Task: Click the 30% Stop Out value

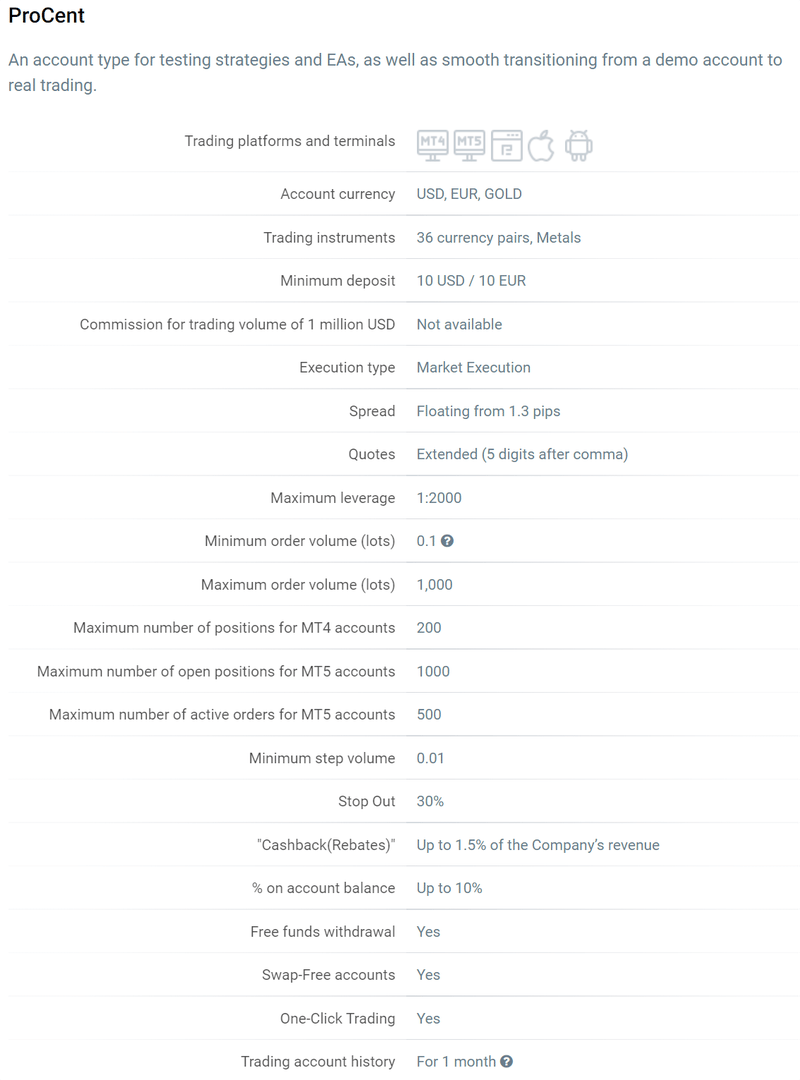Action: coord(430,802)
